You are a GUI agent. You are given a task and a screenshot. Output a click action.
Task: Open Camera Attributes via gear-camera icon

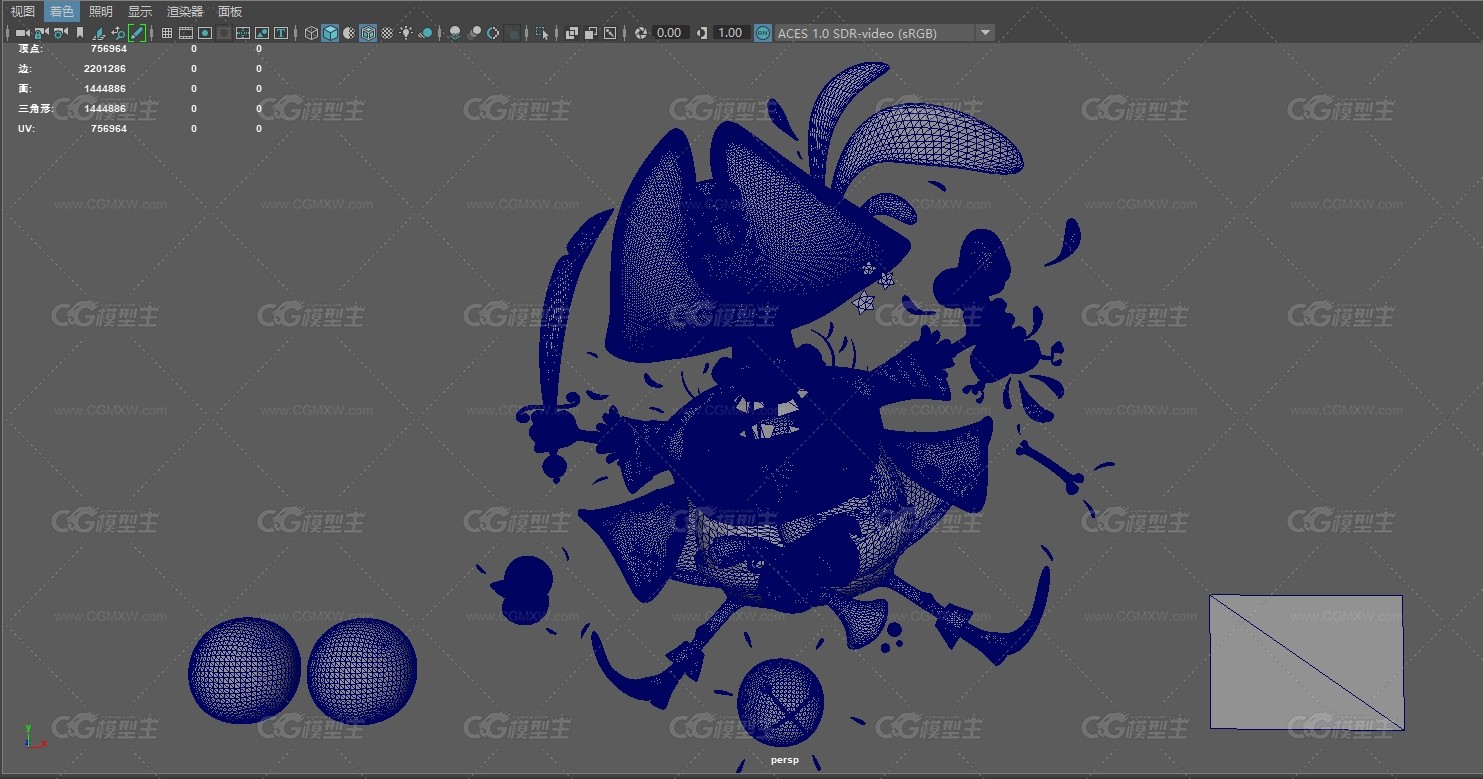(60, 33)
